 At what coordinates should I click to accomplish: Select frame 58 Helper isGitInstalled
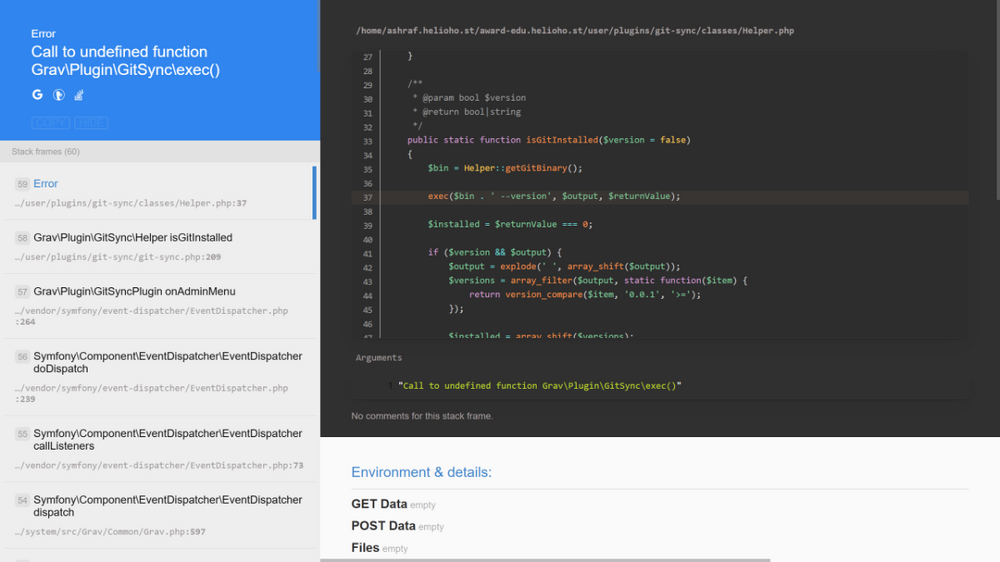(159, 247)
